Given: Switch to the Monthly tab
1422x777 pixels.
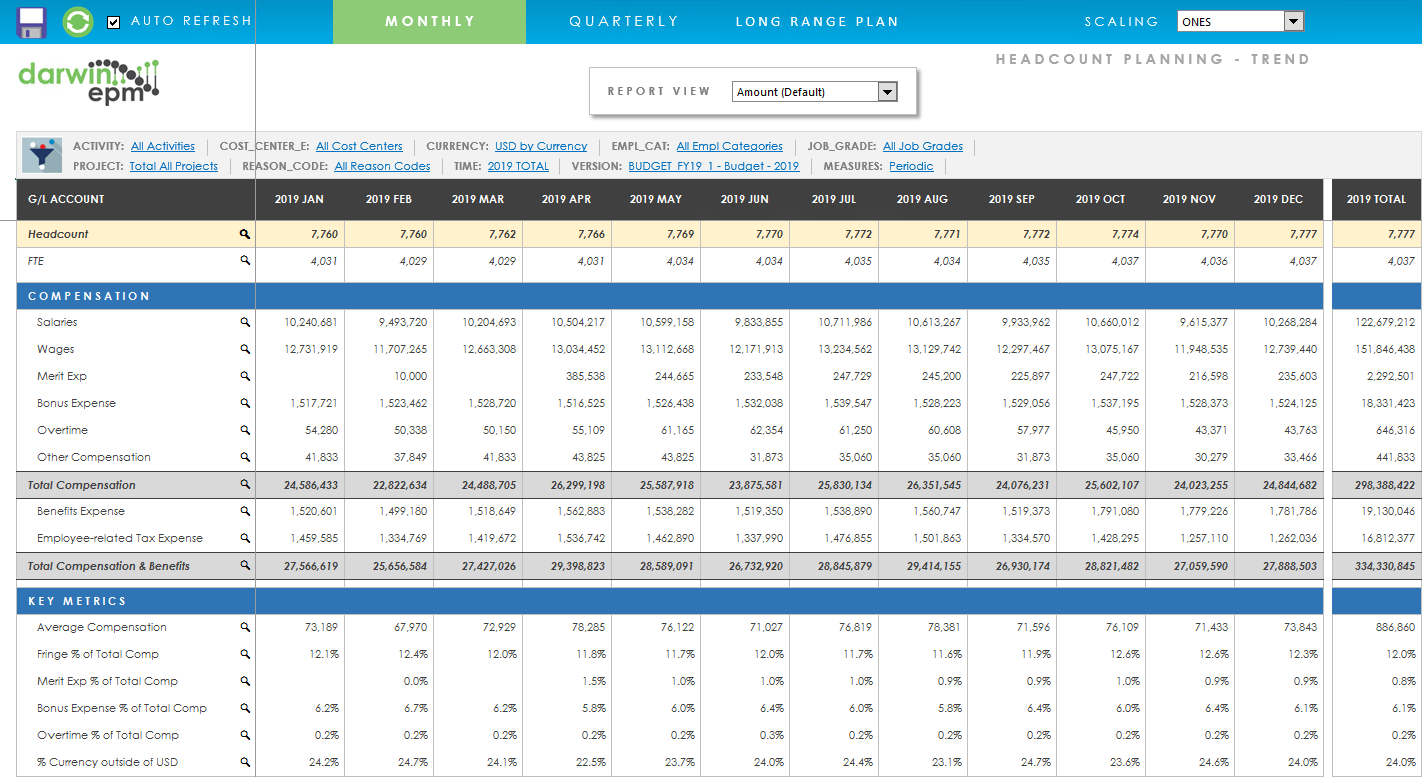Looking at the screenshot, I should [x=430, y=22].
